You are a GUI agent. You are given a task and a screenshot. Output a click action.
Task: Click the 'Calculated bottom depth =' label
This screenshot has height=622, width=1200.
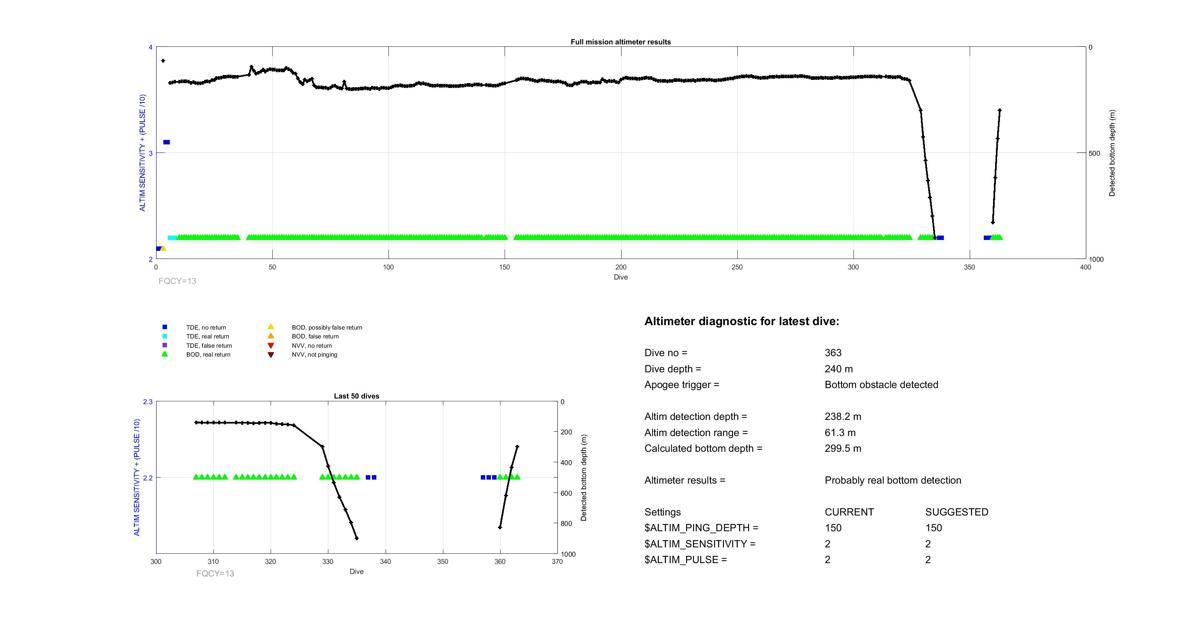click(703, 449)
